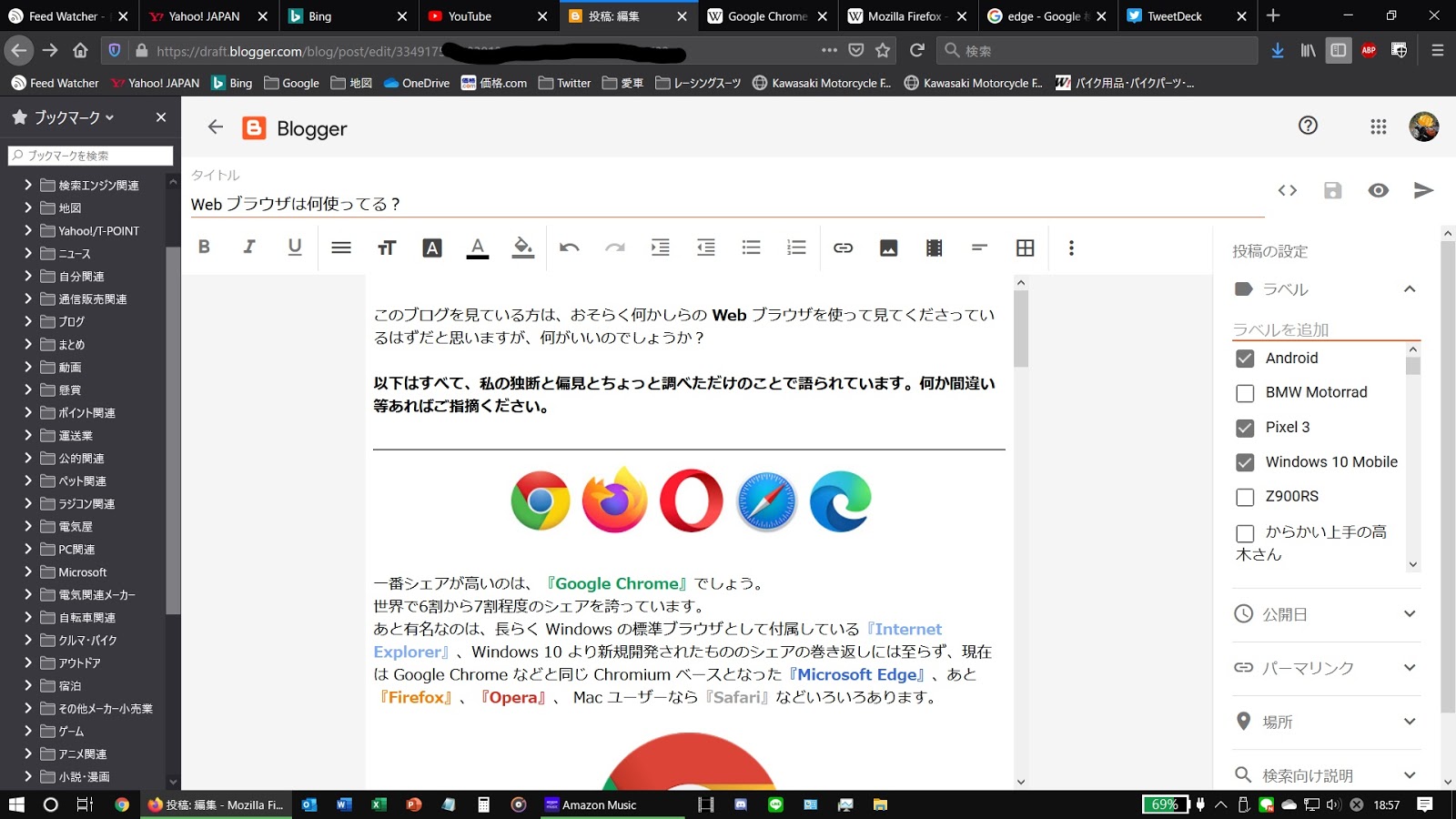This screenshot has width=1456, height=819.
Task: Publish the post with send icon
Action: (x=1424, y=190)
